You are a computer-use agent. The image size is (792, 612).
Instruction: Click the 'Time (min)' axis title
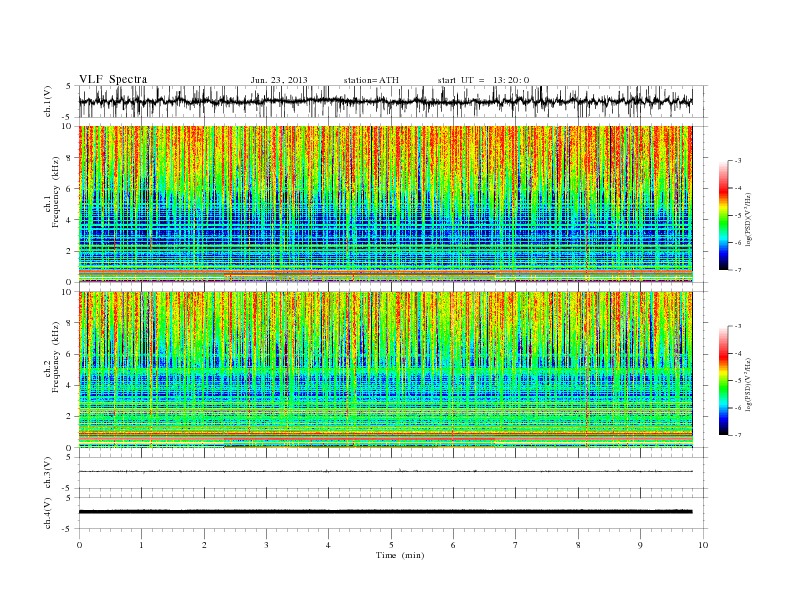(400, 555)
